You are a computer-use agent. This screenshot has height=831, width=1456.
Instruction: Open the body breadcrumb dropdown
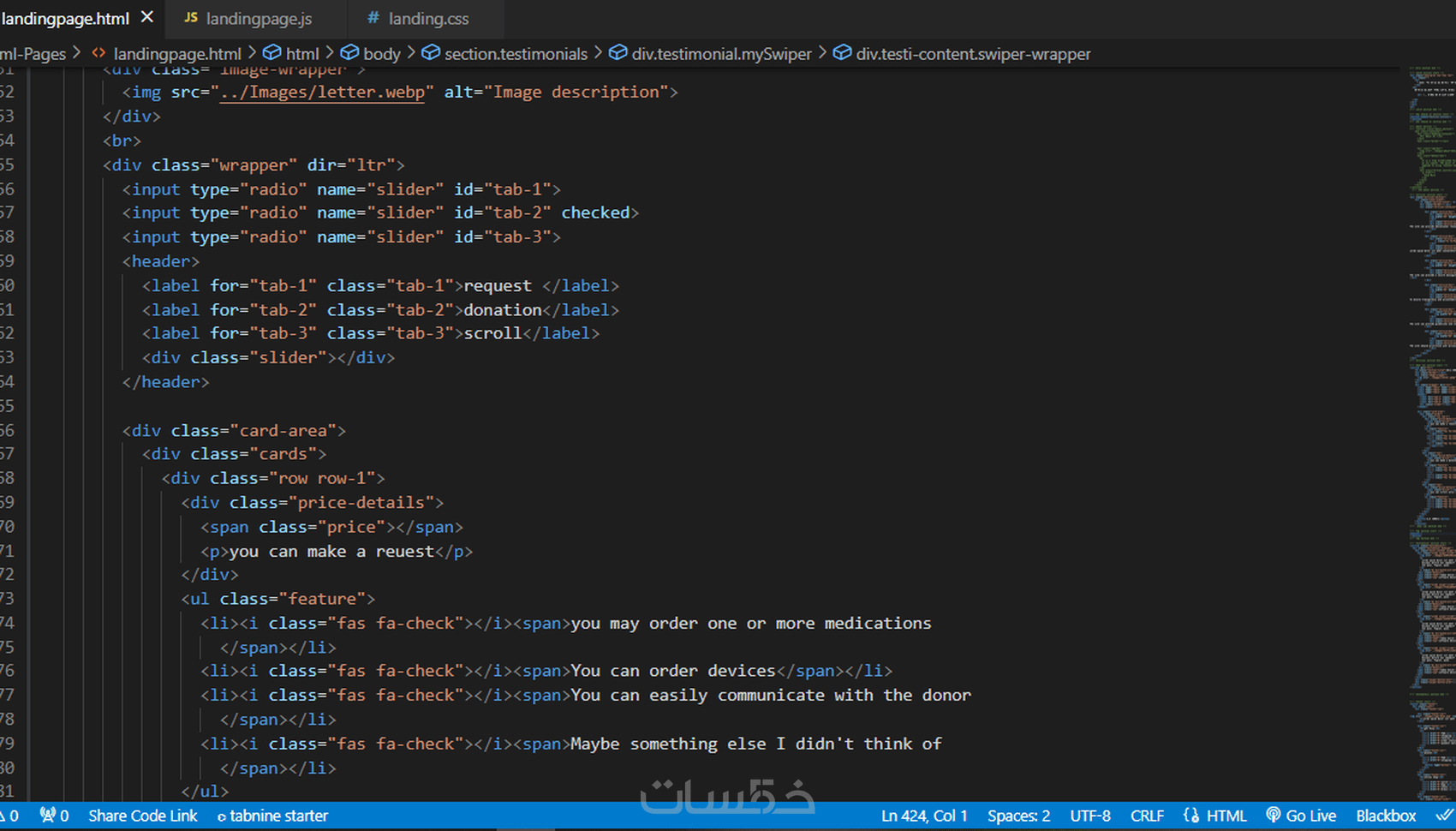click(382, 53)
